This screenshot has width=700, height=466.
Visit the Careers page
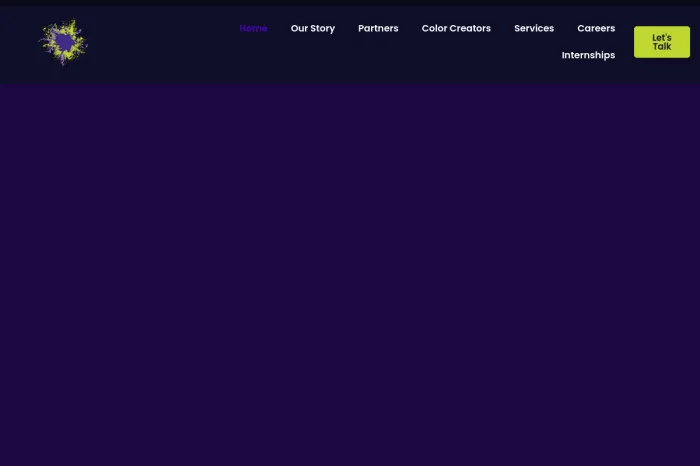point(596,28)
